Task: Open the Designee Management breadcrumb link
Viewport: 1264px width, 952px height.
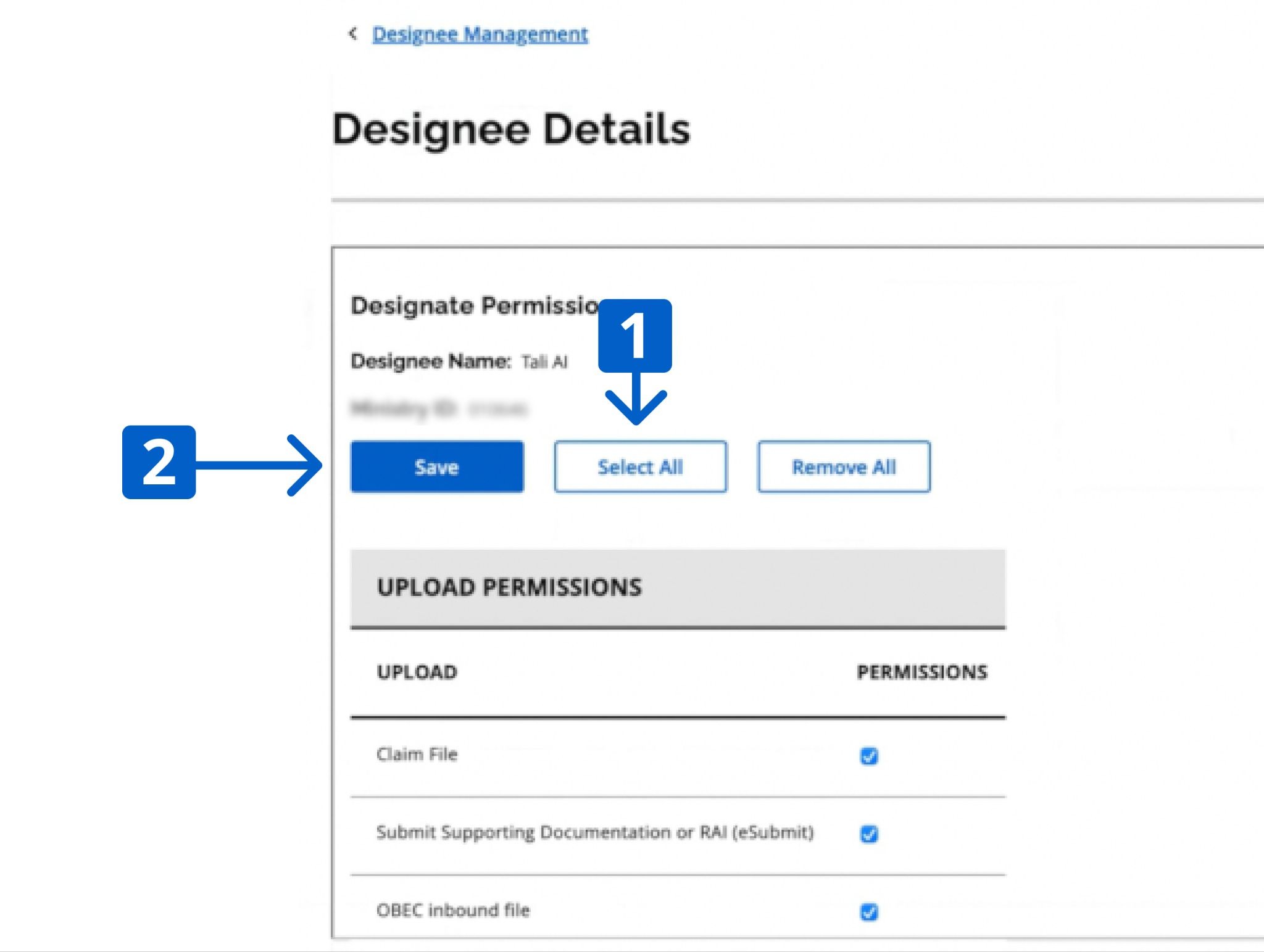Action: (480, 35)
